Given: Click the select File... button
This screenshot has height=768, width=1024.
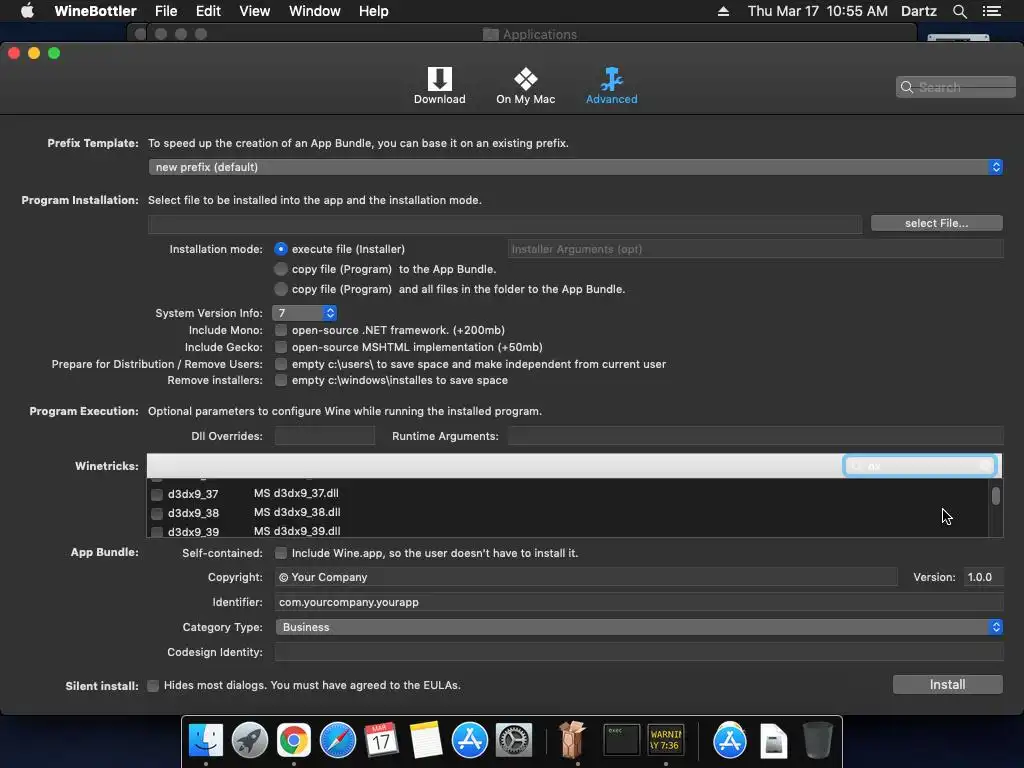Looking at the screenshot, I should pos(936,223).
